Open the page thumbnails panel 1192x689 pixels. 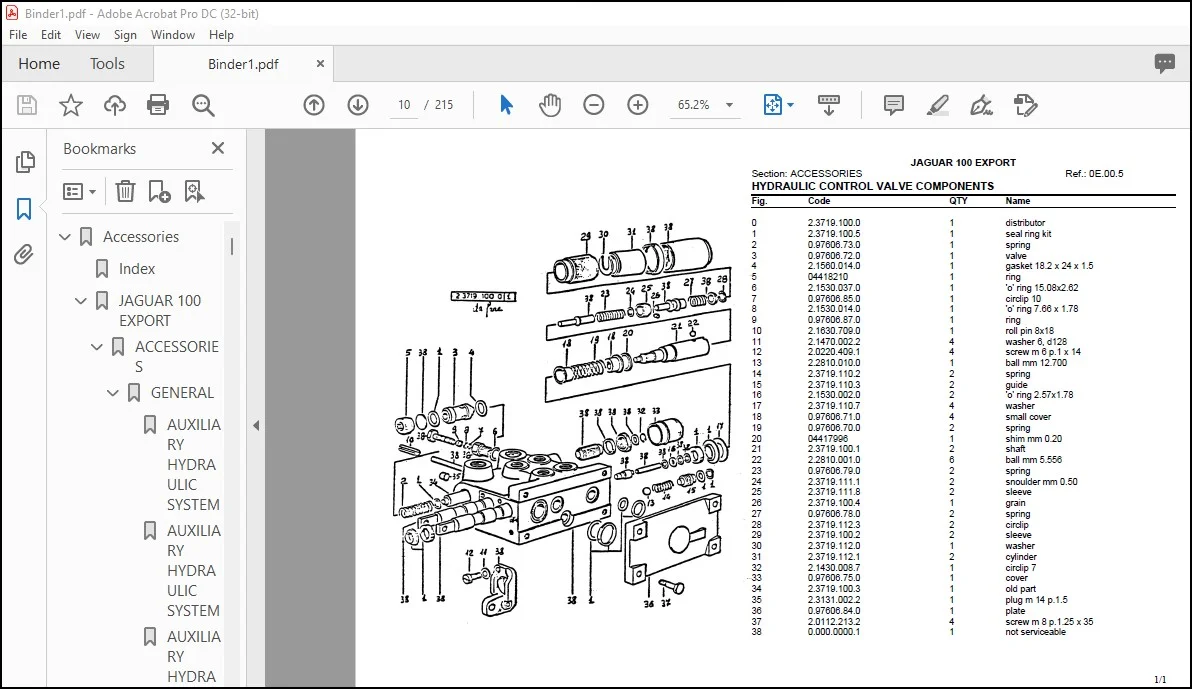point(24,162)
